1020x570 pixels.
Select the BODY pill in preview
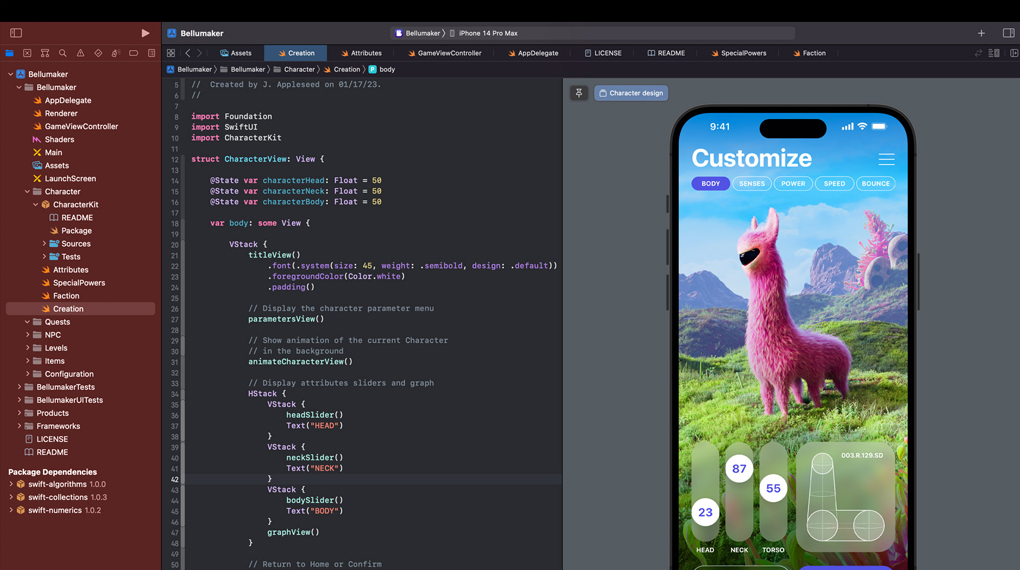click(710, 183)
